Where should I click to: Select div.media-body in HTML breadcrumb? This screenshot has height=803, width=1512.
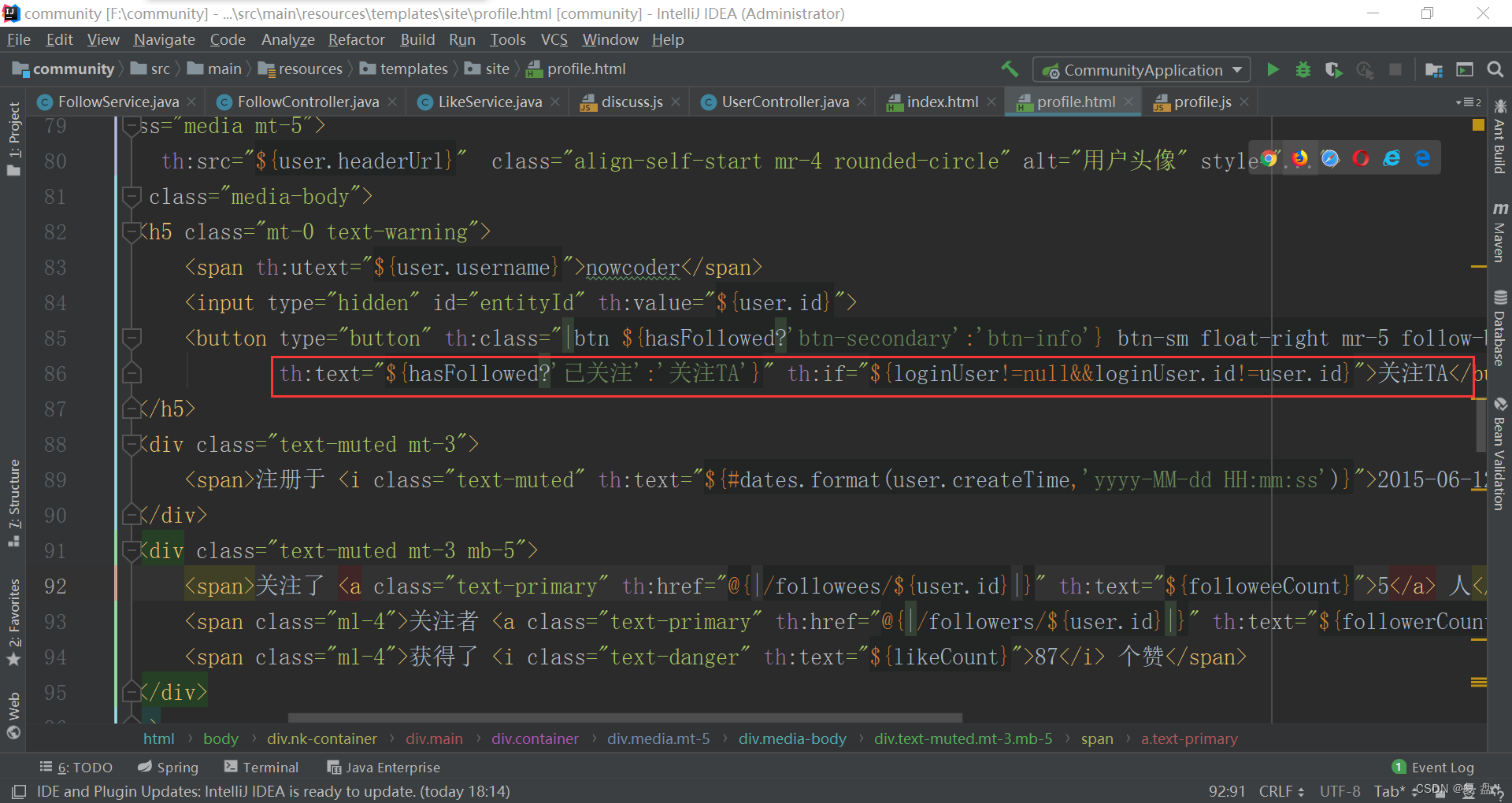(x=792, y=738)
